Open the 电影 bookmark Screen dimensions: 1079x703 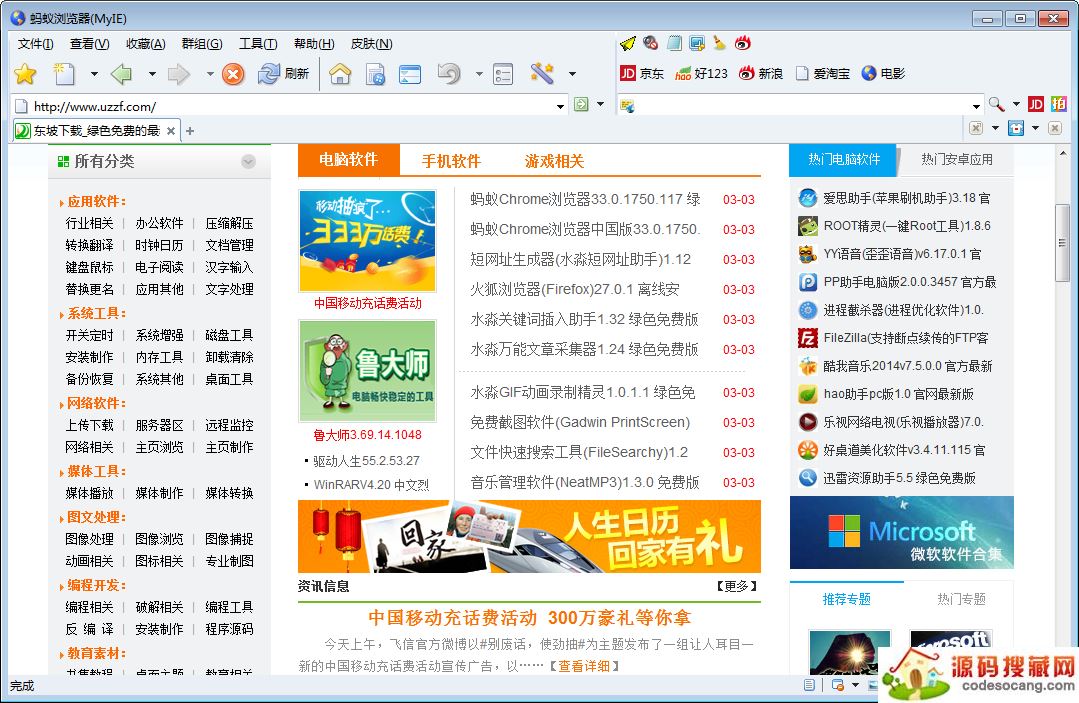click(883, 73)
